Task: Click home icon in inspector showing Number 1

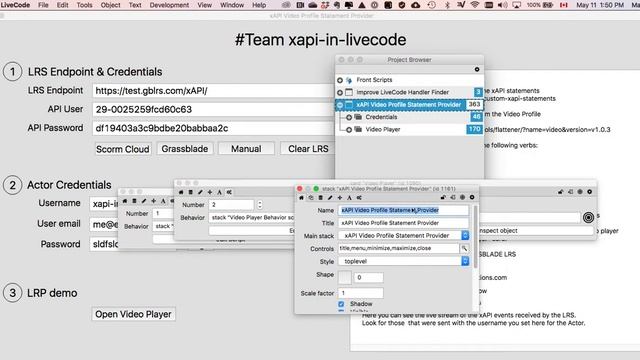Action: point(125,201)
